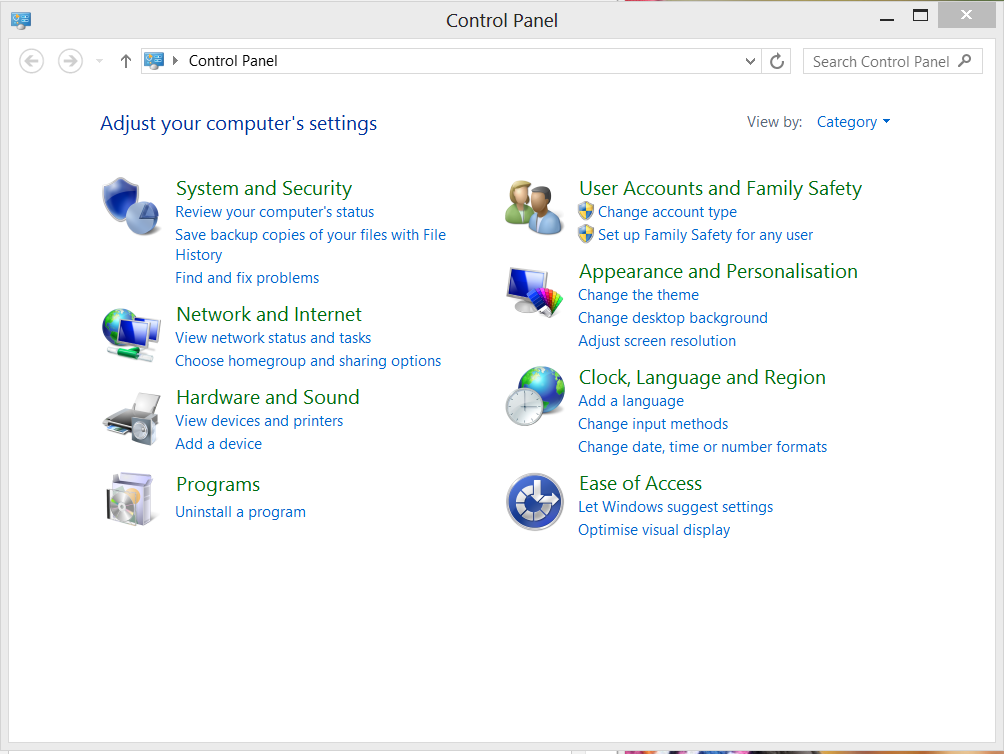Screen dimensions: 1004x754
Task: Maximize the Control Panel window
Action: point(920,15)
